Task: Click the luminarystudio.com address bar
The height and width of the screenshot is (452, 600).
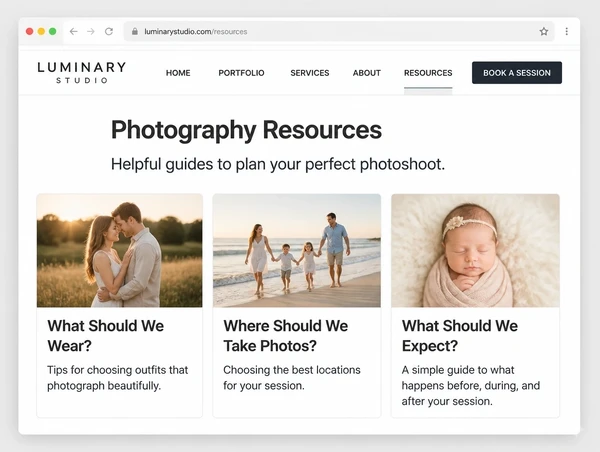Action: coord(339,31)
